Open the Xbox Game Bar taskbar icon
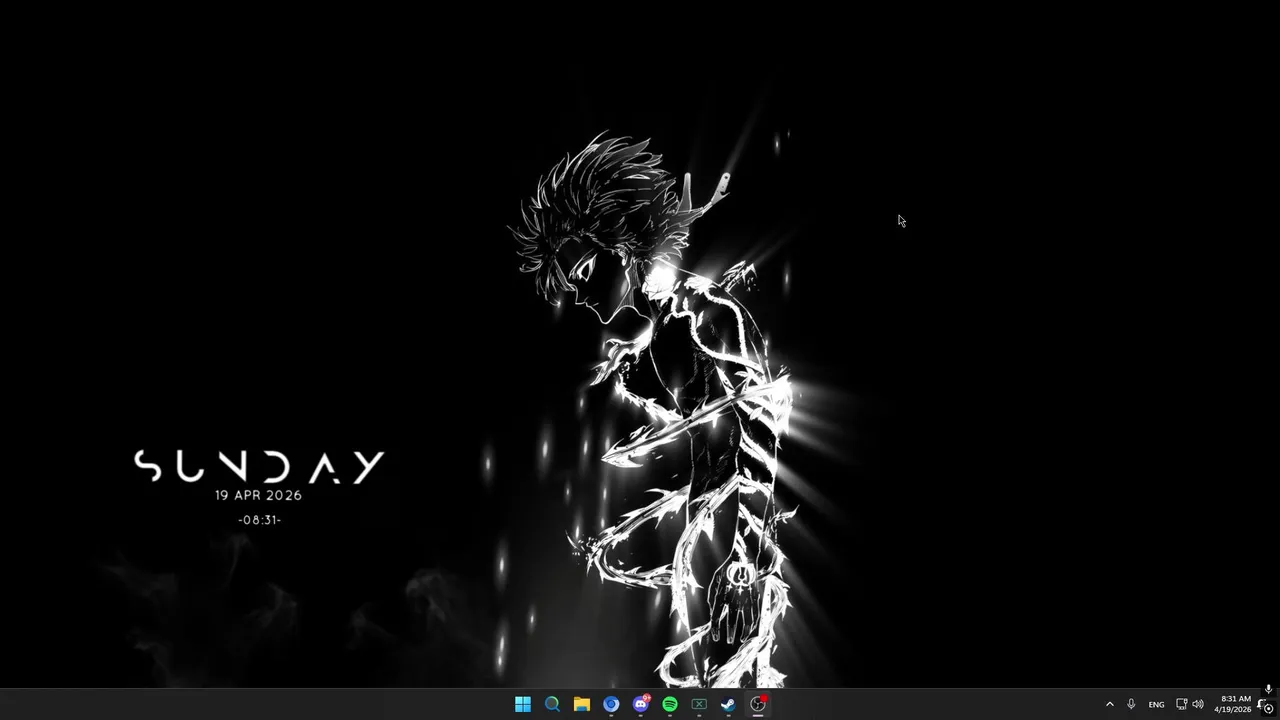This screenshot has height=720, width=1280. pos(699,704)
